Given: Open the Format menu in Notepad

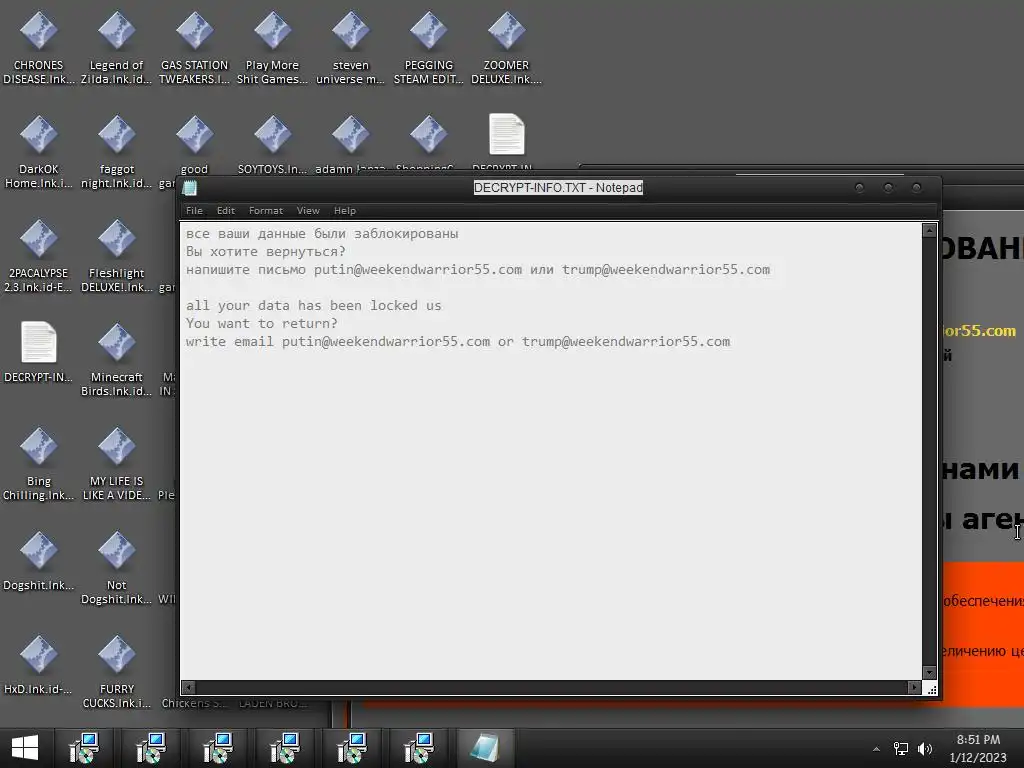Looking at the screenshot, I should coord(266,210).
